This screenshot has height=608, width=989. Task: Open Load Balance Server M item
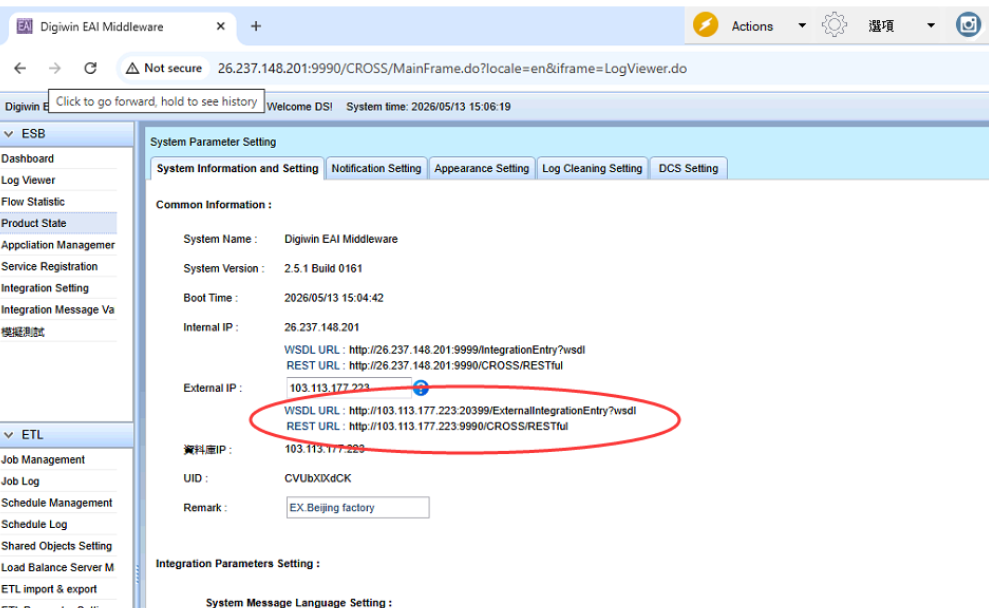click(x=57, y=568)
